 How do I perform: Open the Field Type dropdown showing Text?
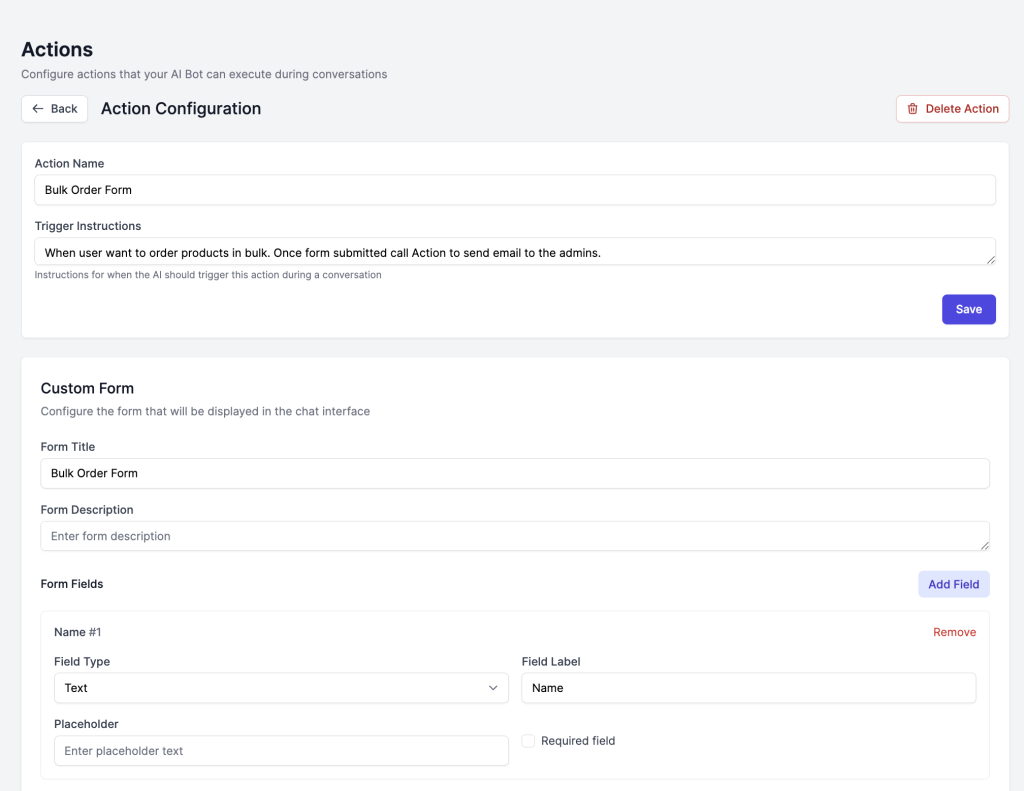(280, 688)
